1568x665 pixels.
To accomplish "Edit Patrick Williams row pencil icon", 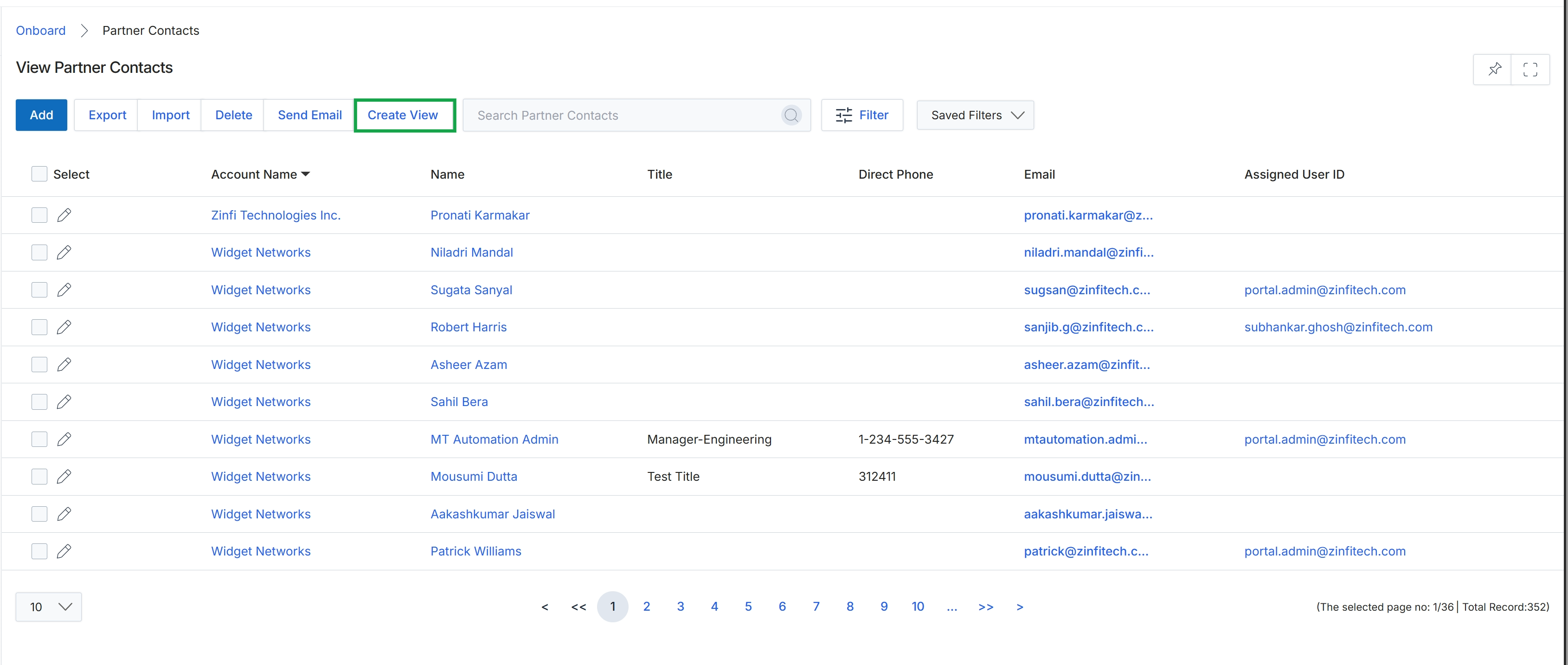I will click(64, 551).
